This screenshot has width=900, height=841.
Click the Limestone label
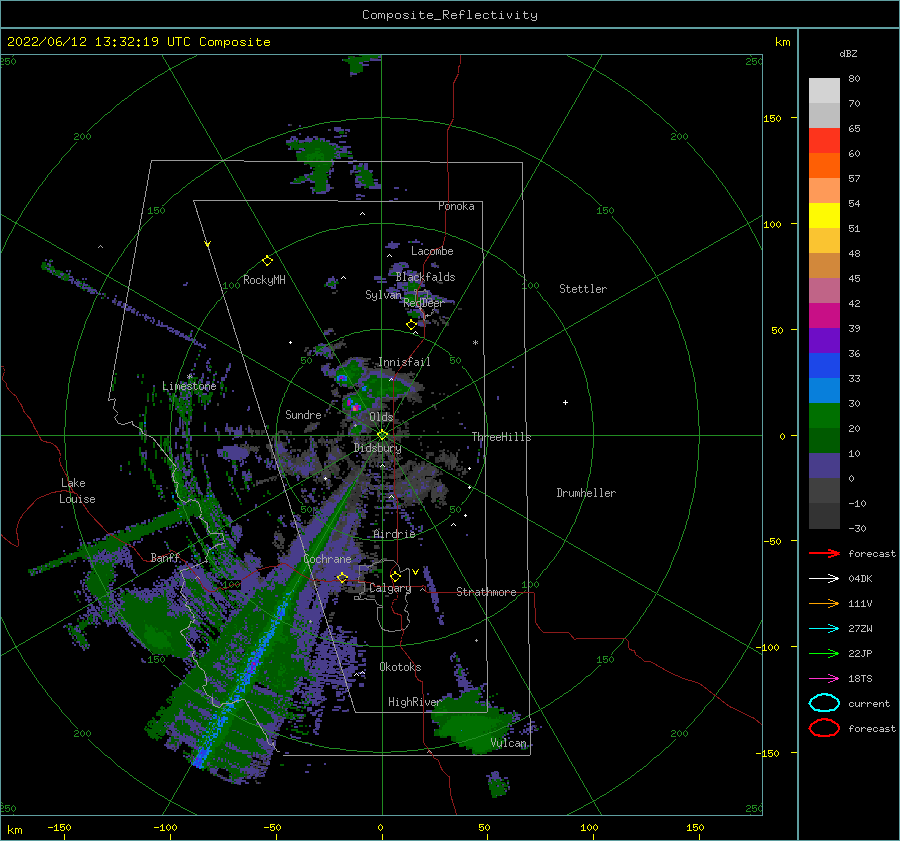(x=189, y=386)
